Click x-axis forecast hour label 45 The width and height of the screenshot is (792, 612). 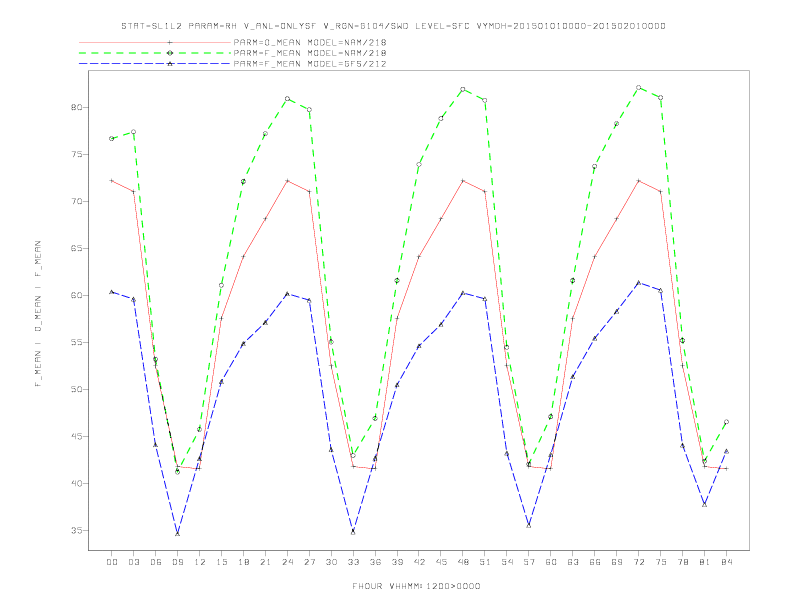coord(441,562)
